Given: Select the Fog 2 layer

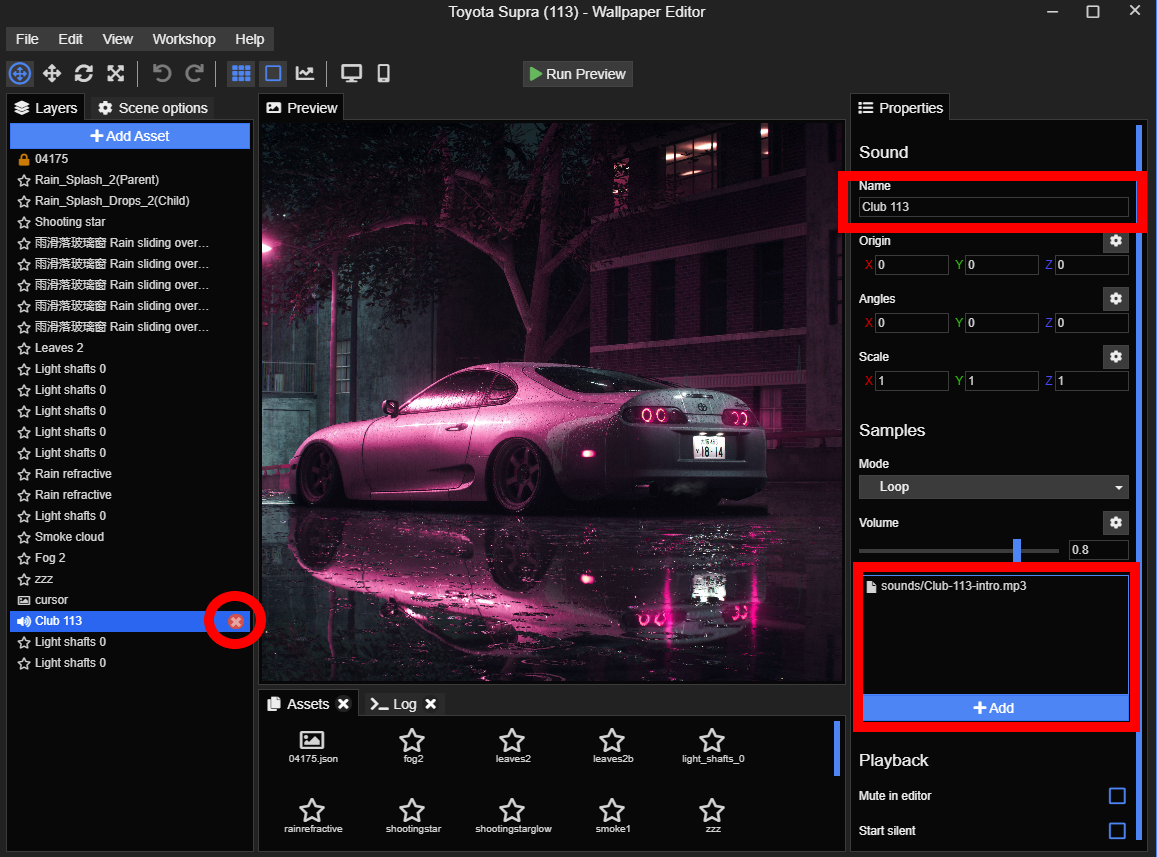Looking at the screenshot, I should click(130, 558).
